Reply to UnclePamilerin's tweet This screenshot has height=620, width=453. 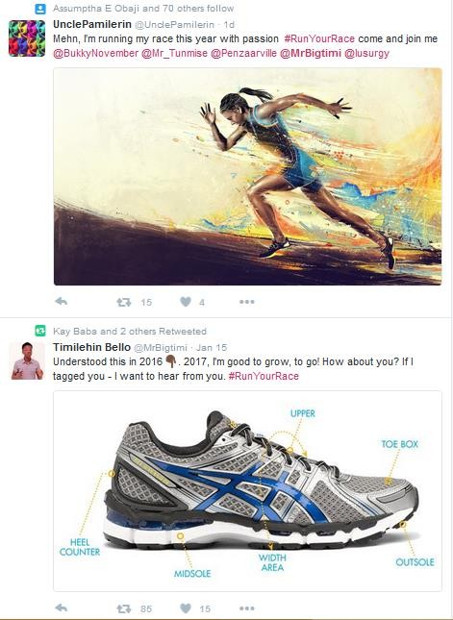click(61, 302)
